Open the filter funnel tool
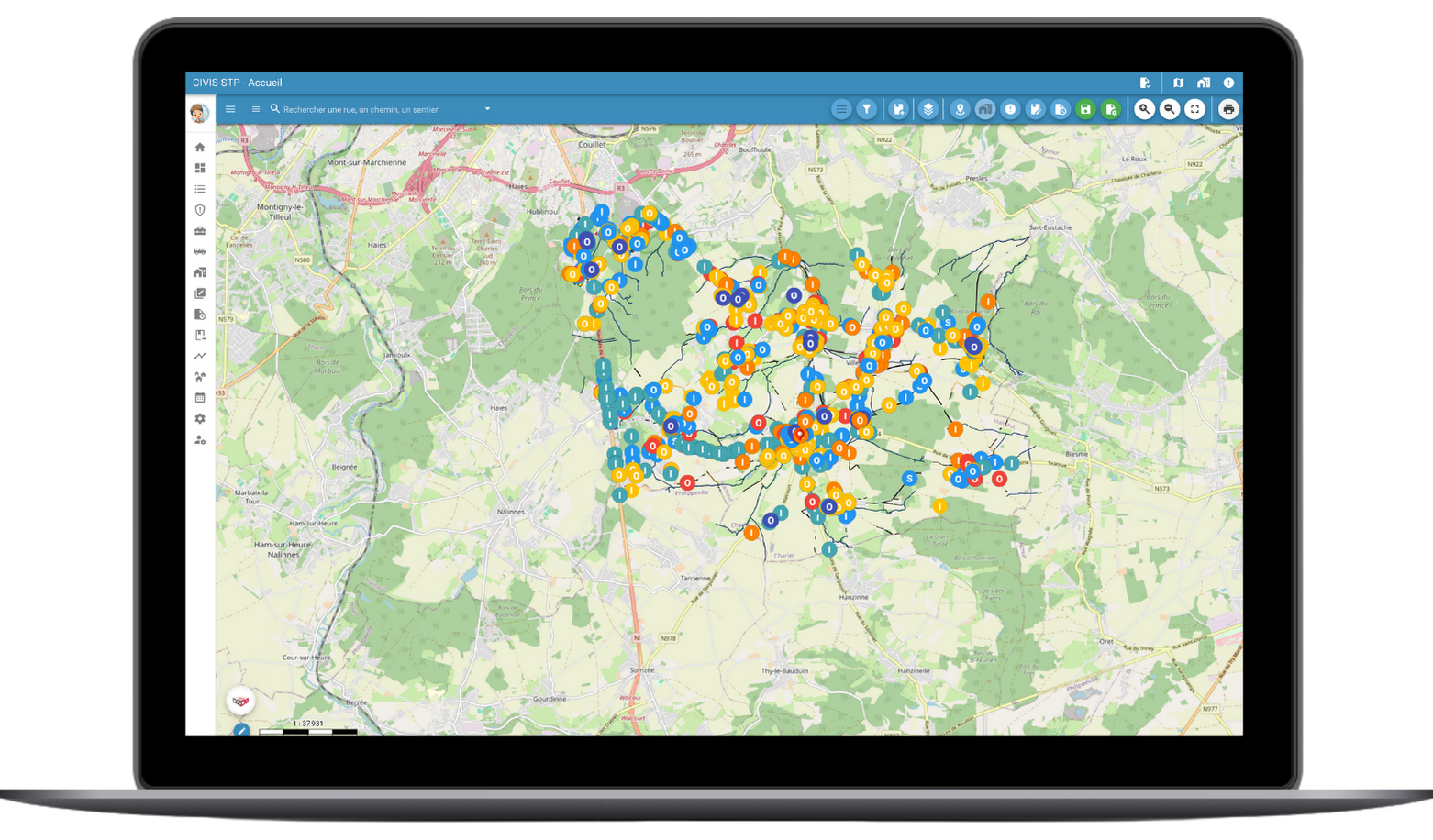 (866, 109)
